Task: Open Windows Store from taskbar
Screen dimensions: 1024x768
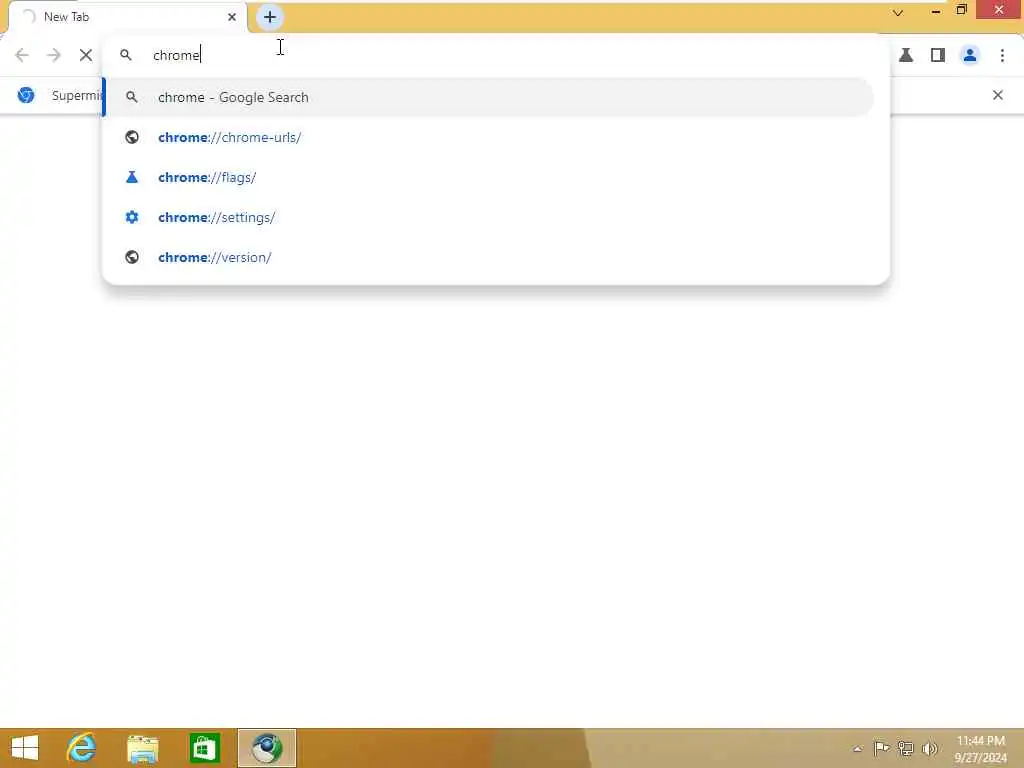Action: coord(204,748)
